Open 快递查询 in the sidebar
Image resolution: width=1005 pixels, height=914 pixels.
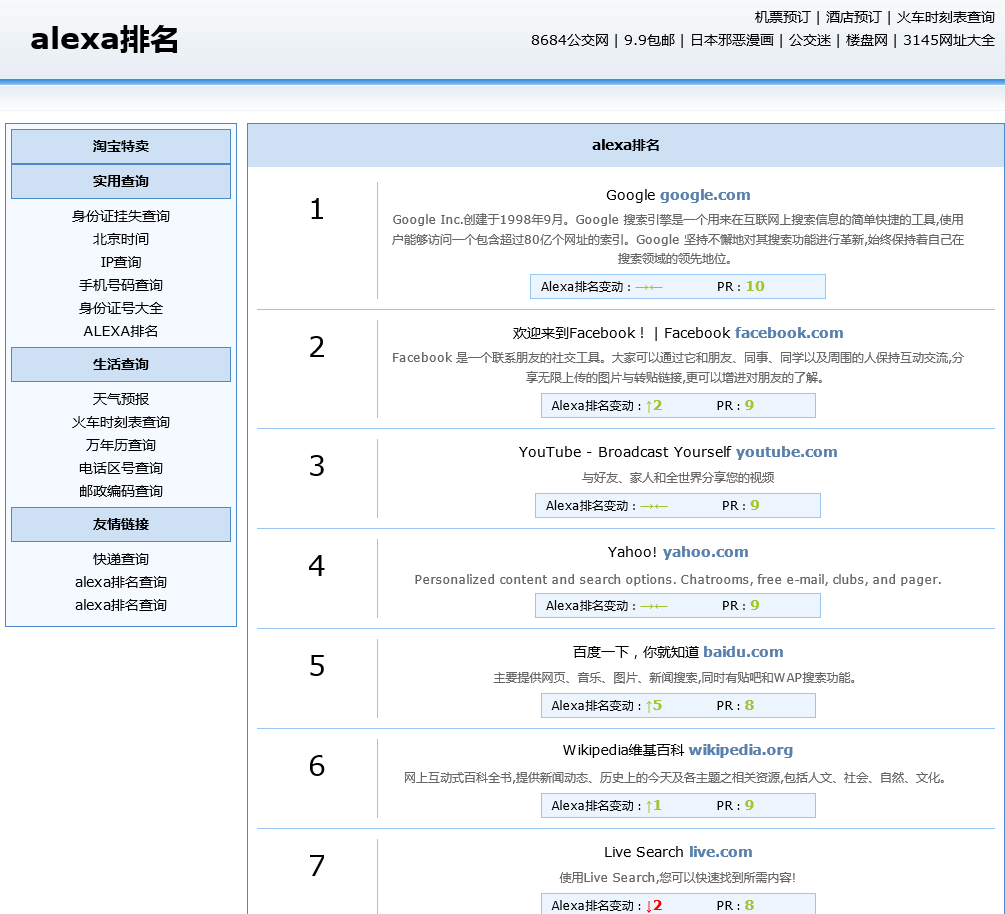pyautogui.click(x=120, y=560)
